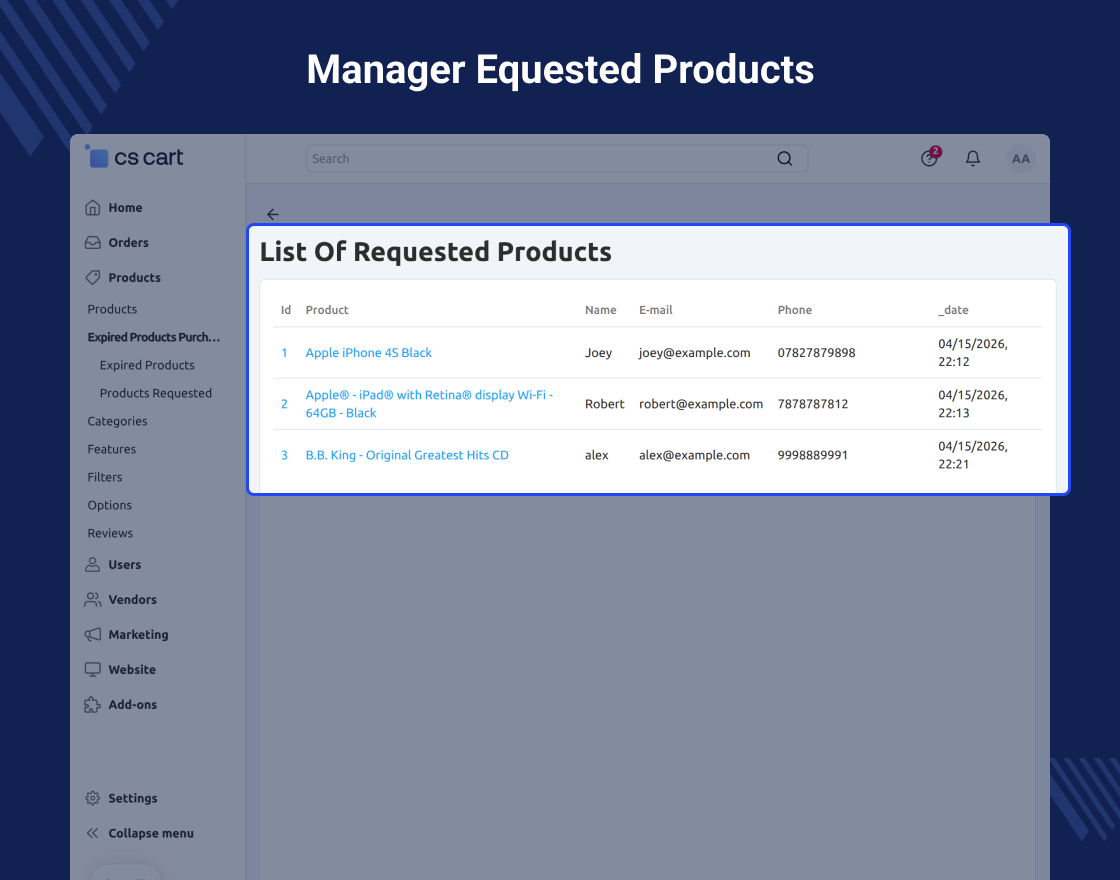Select phone number 9998889991
Viewport: 1120px width, 880px height.
click(813, 455)
